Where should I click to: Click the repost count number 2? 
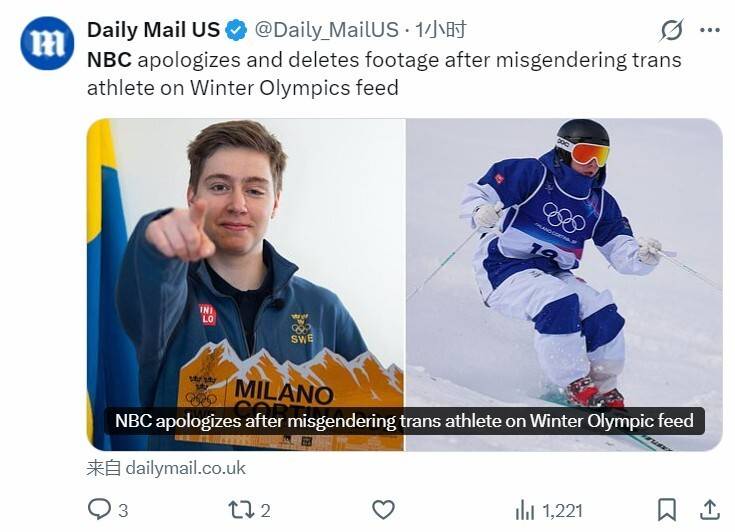tap(266, 511)
